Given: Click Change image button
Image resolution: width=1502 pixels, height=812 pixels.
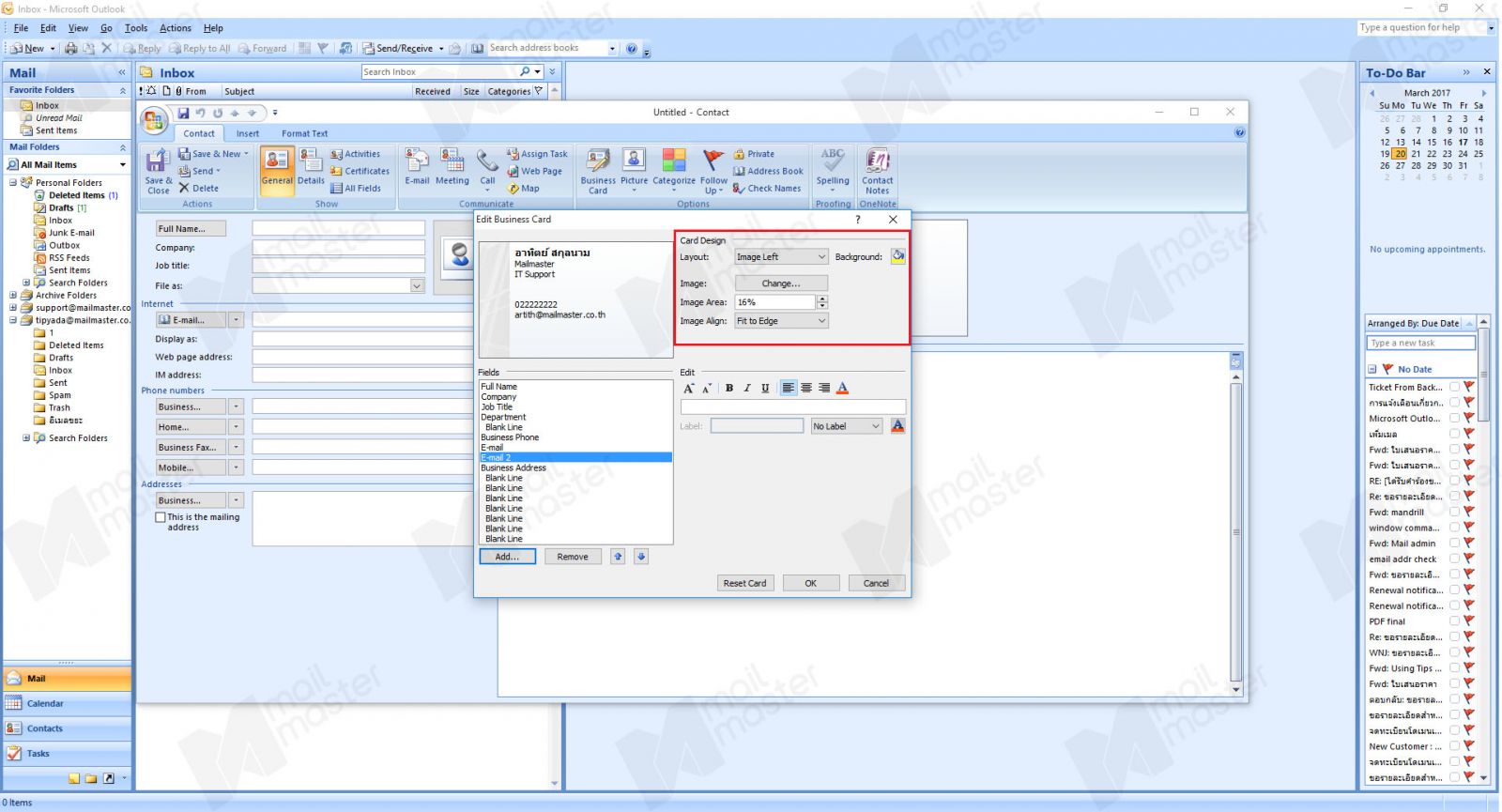Looking at the screenshot, I should pyautogui.click(x=781, y=283).
